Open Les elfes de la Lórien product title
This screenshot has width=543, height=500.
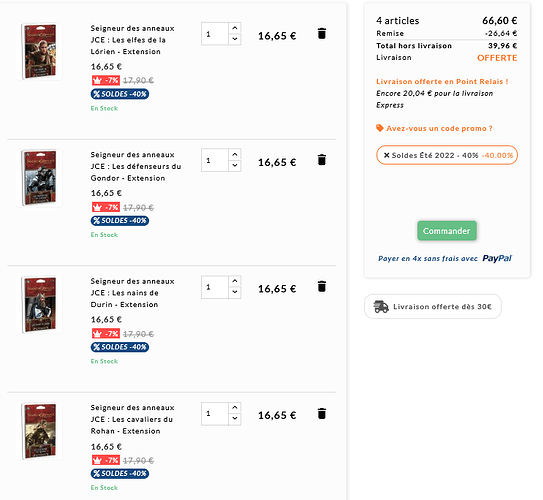[x=132, y=40]
